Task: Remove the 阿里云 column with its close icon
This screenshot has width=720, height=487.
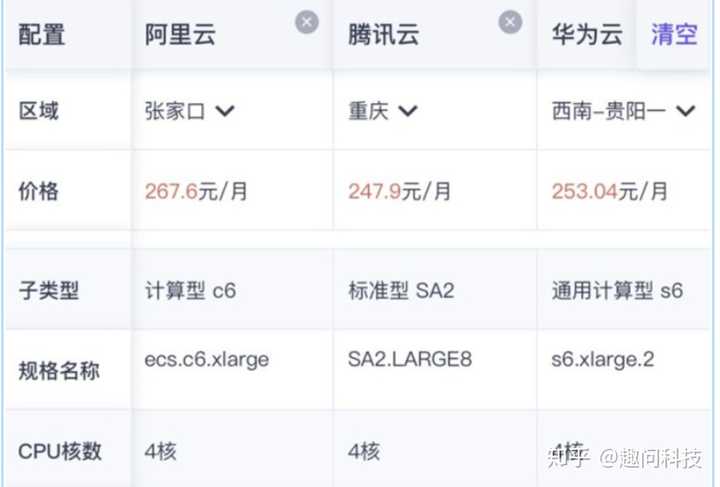Action: [307, 21]
